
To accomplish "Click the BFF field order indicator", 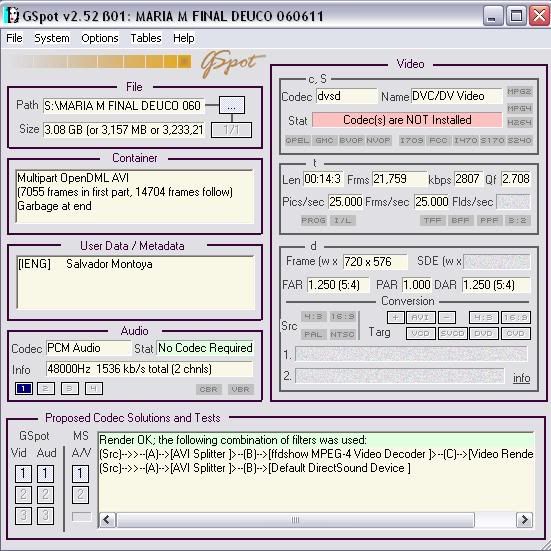I will [x=460, y=220].
